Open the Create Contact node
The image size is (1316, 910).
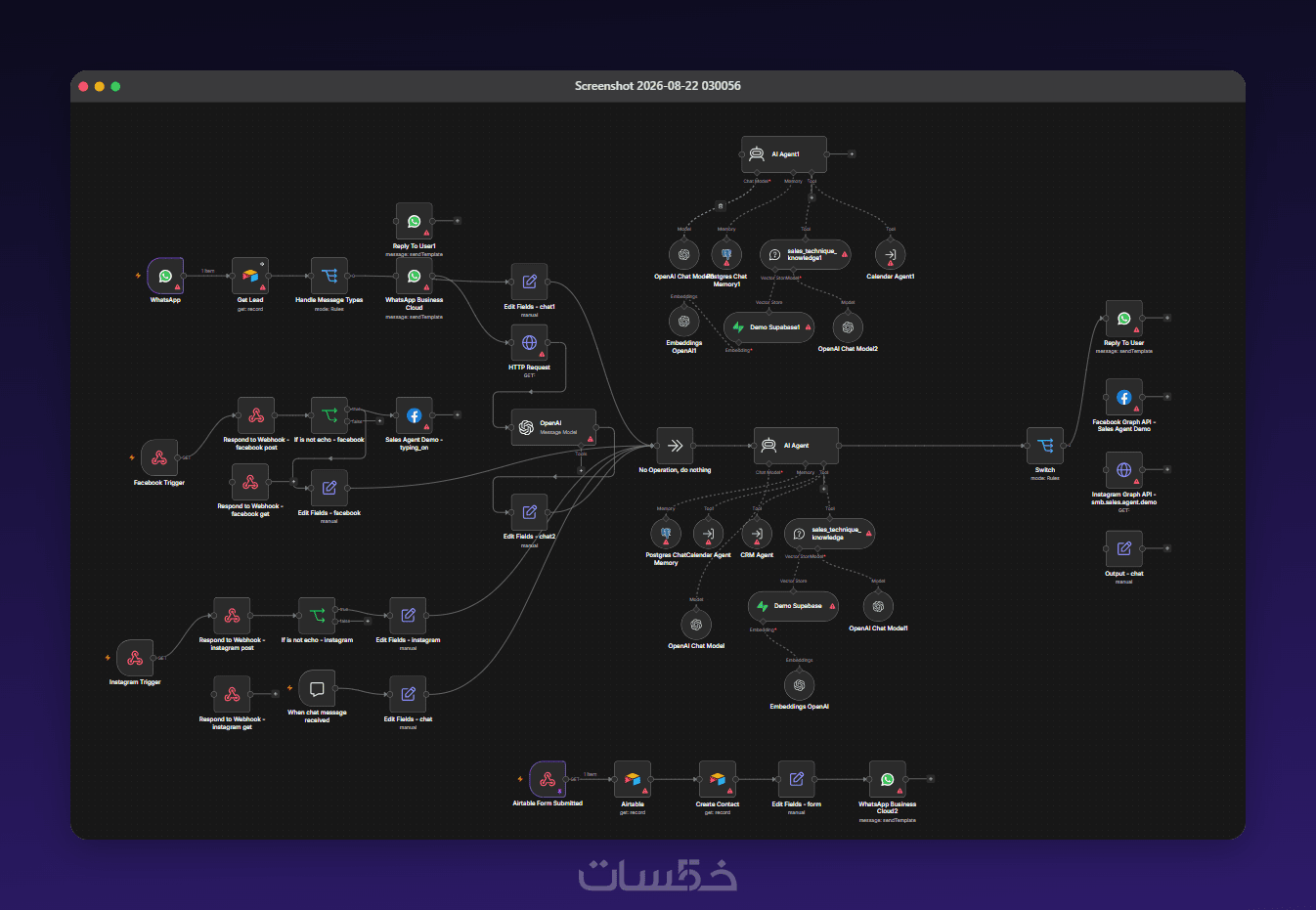(x=718, y=779)
